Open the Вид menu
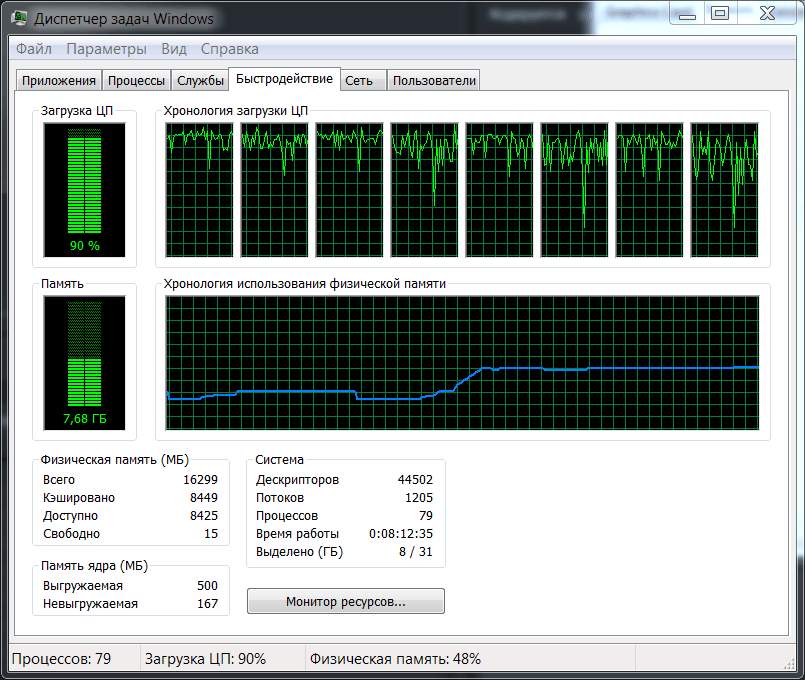This screenshot has width=805, height=680. [174, 49]
